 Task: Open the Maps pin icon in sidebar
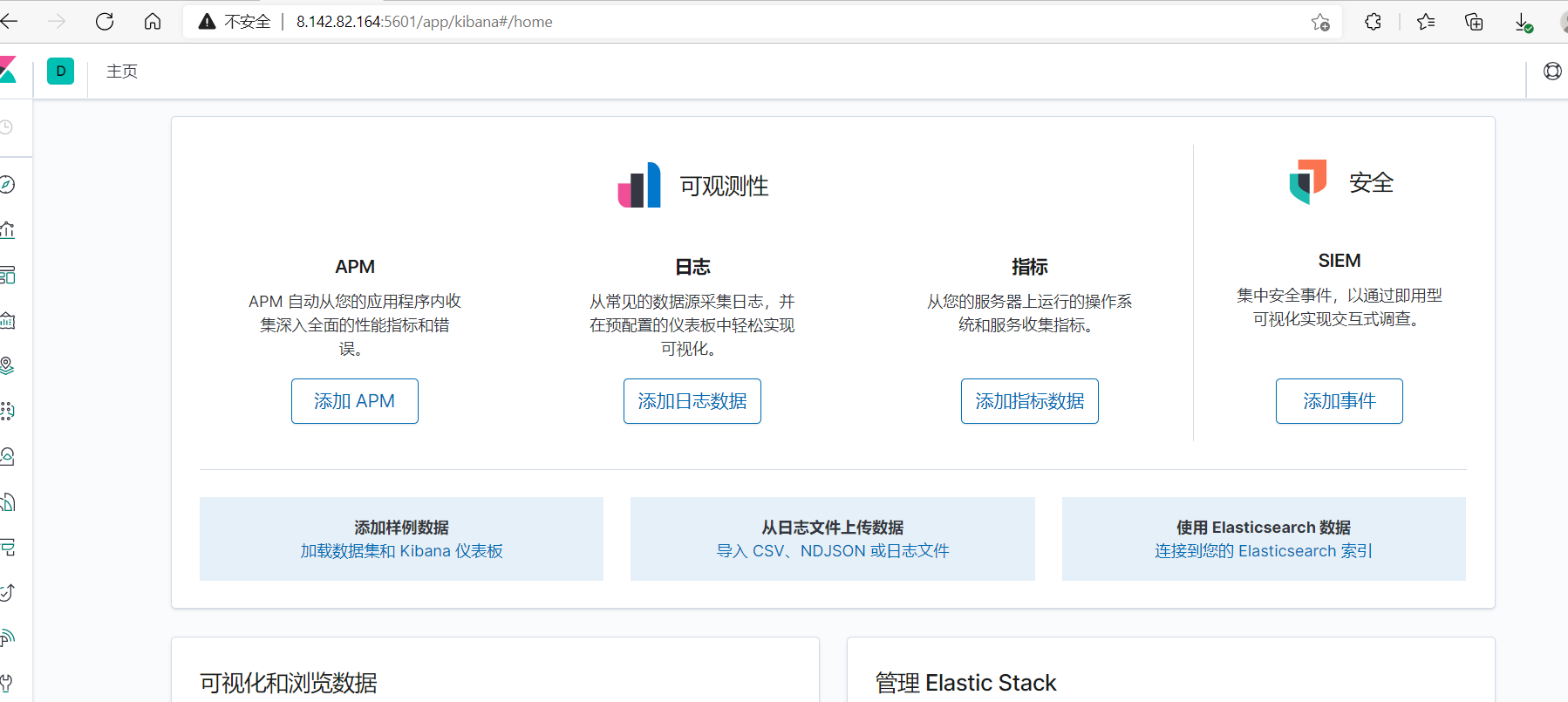tap(7, 366)
